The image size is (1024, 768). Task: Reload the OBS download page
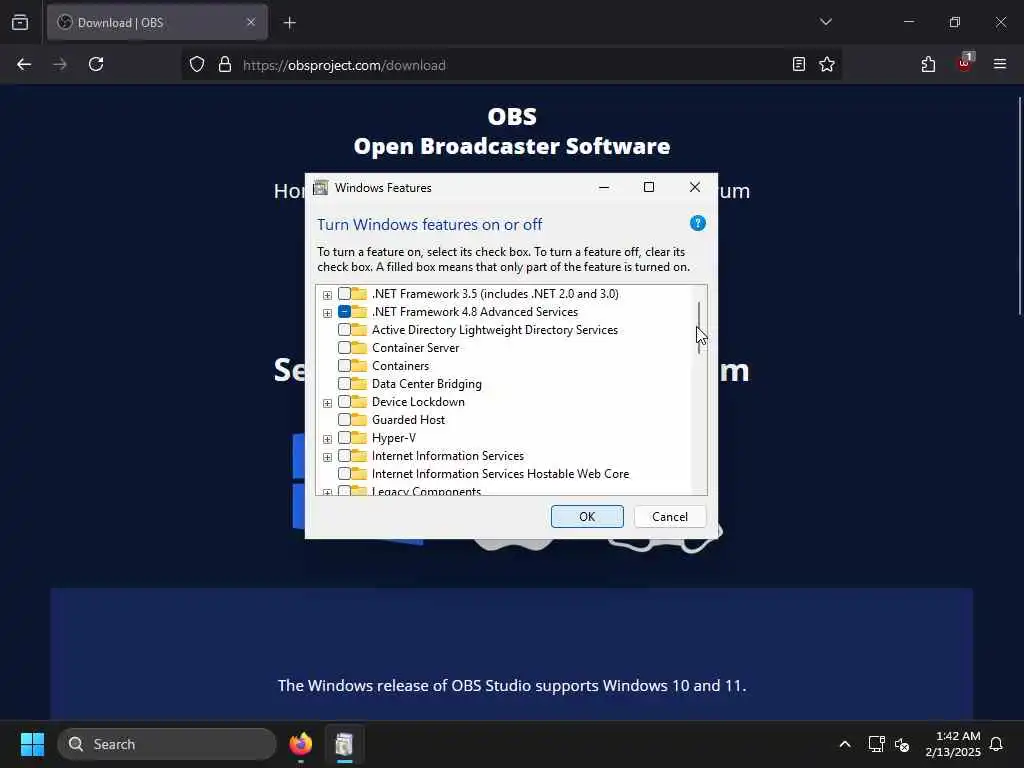[96, 64]
